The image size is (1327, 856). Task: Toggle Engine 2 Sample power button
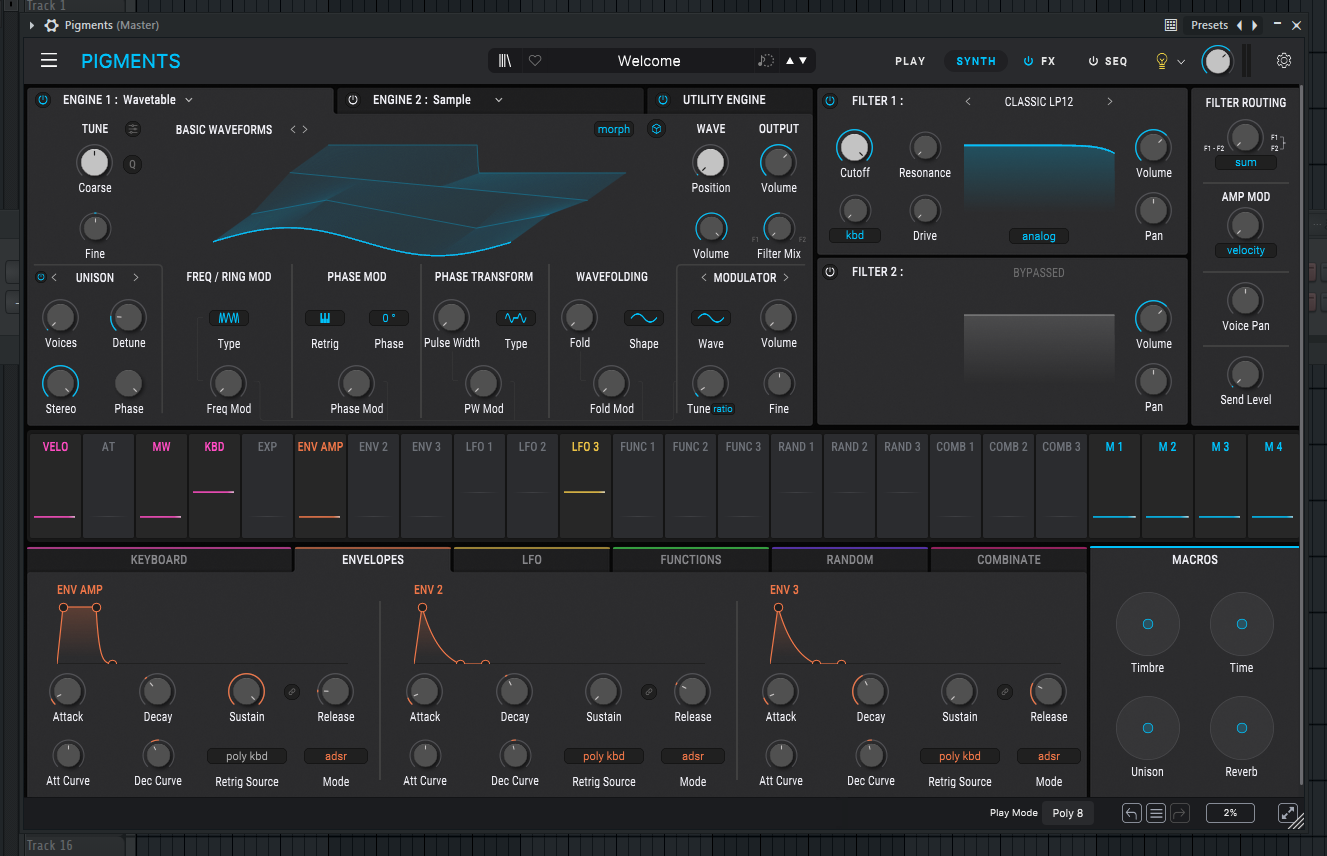353,100
